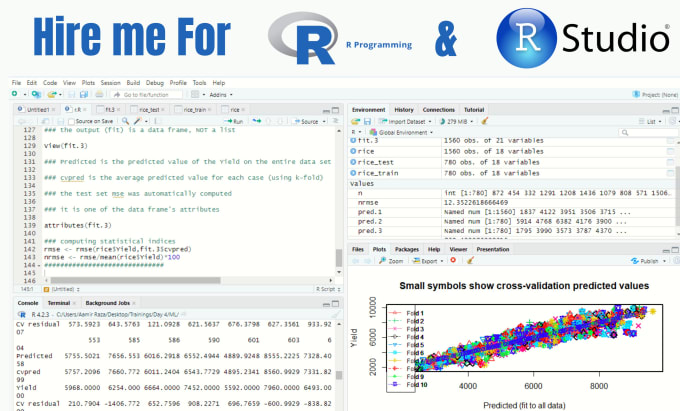Click the attributes(fit.3) line in editor
The image size is (680, 411).
click(x=78, y=225)
